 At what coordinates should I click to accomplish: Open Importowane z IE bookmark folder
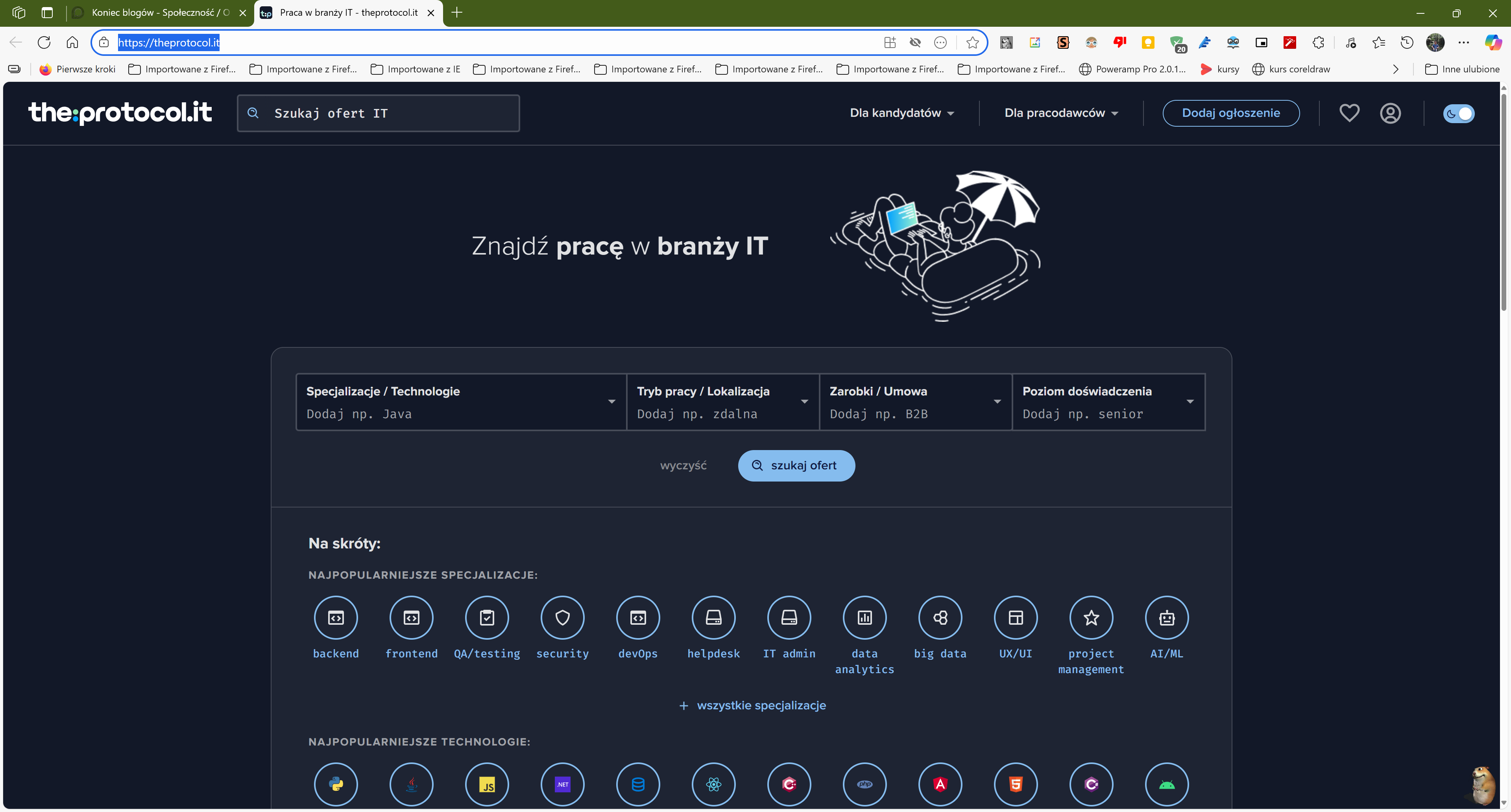point(415,69)
